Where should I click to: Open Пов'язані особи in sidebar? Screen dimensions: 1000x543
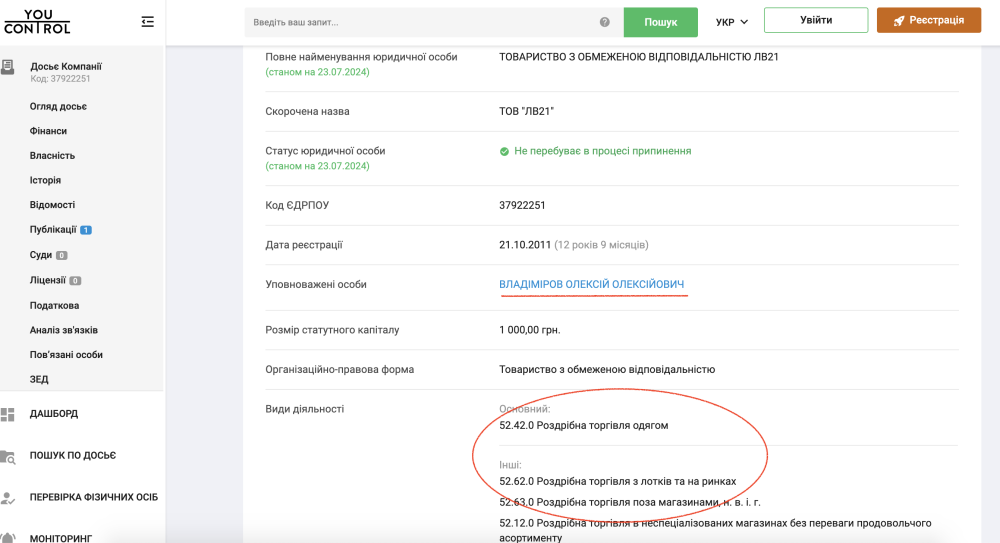pyautogui.click(x=66, y=355)
